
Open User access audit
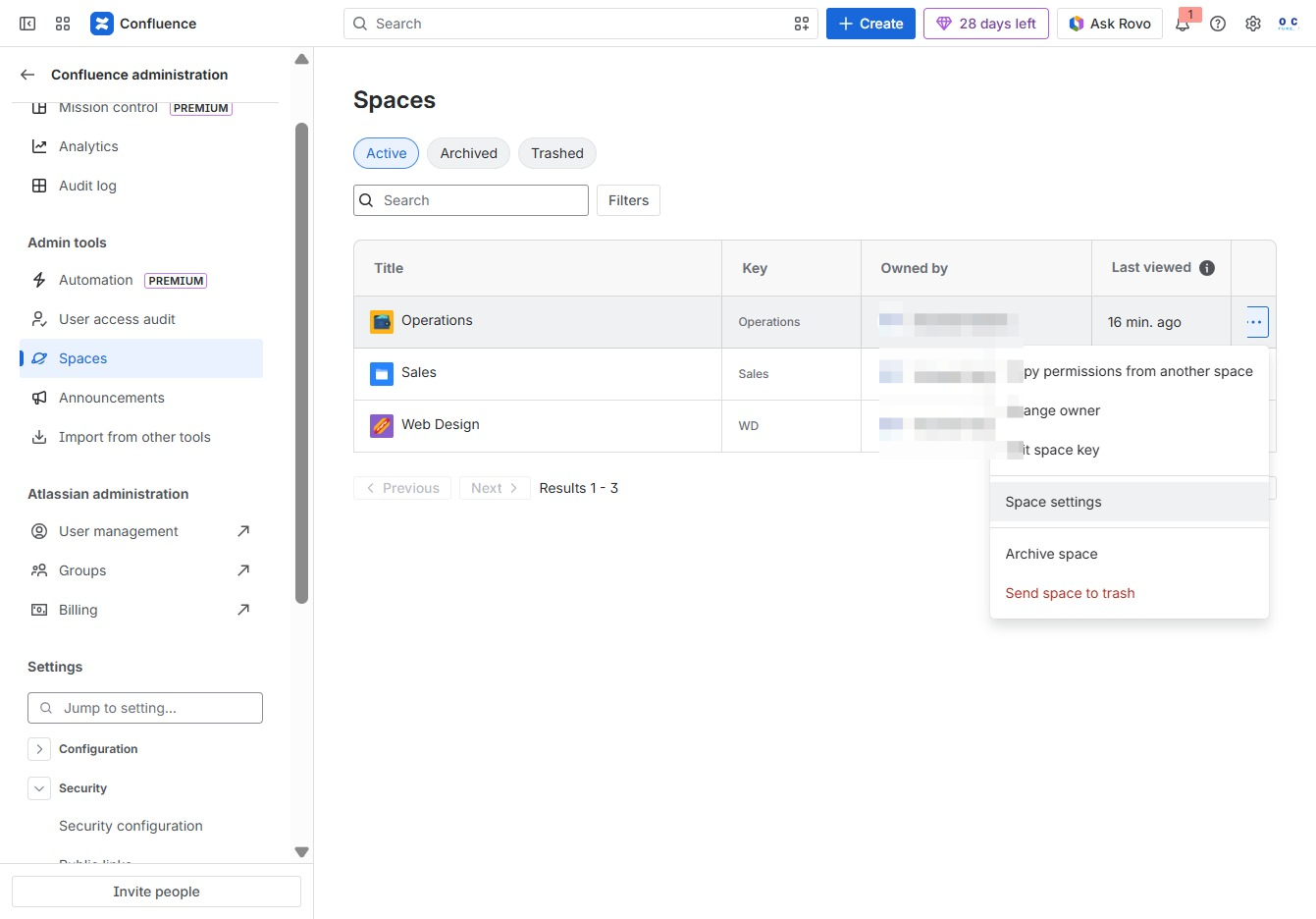141,319
